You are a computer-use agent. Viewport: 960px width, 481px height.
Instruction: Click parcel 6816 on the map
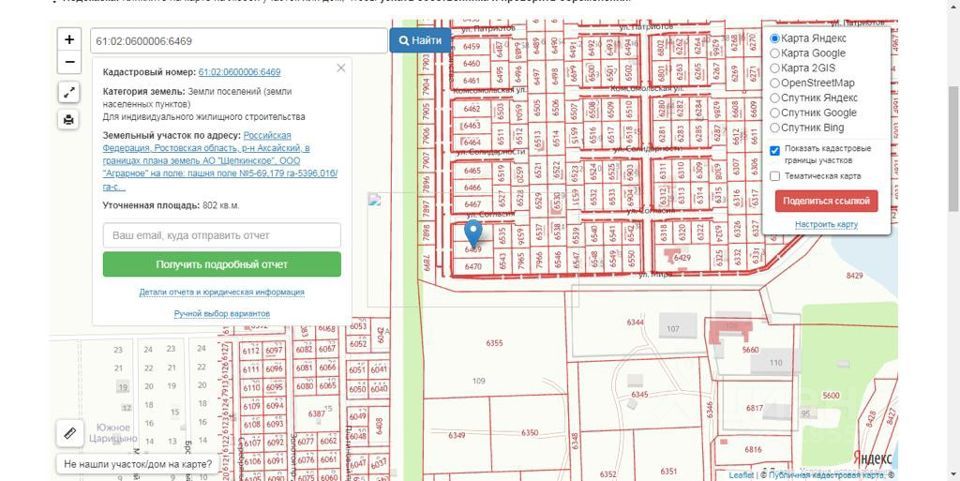click(x=753, y=450)
